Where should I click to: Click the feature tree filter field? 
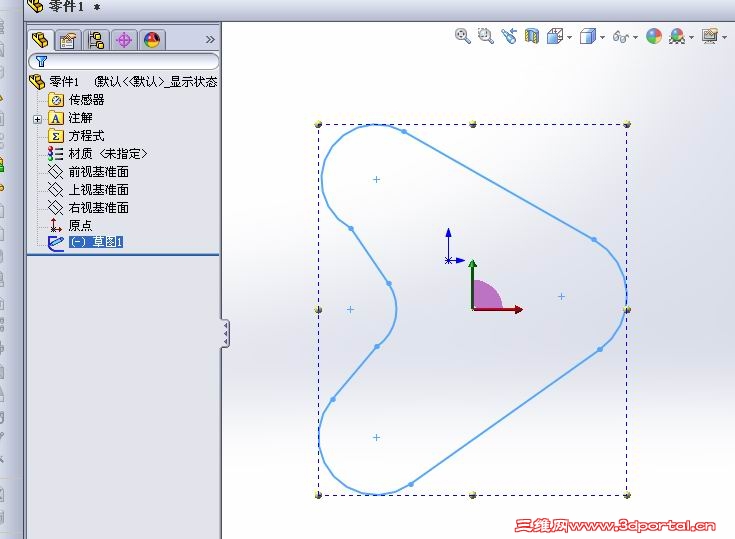click(x=124, y=61)
